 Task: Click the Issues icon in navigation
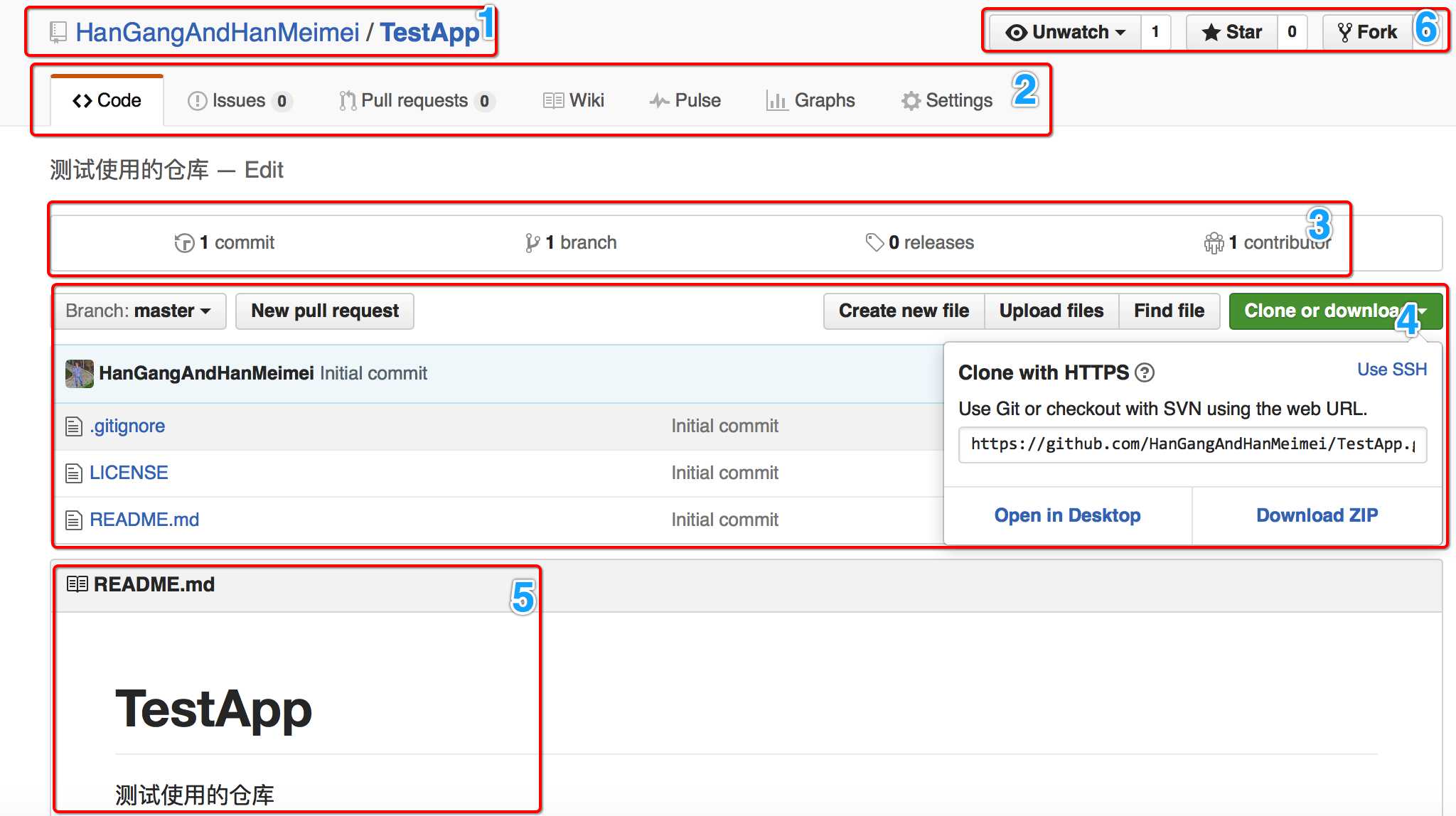197,99
